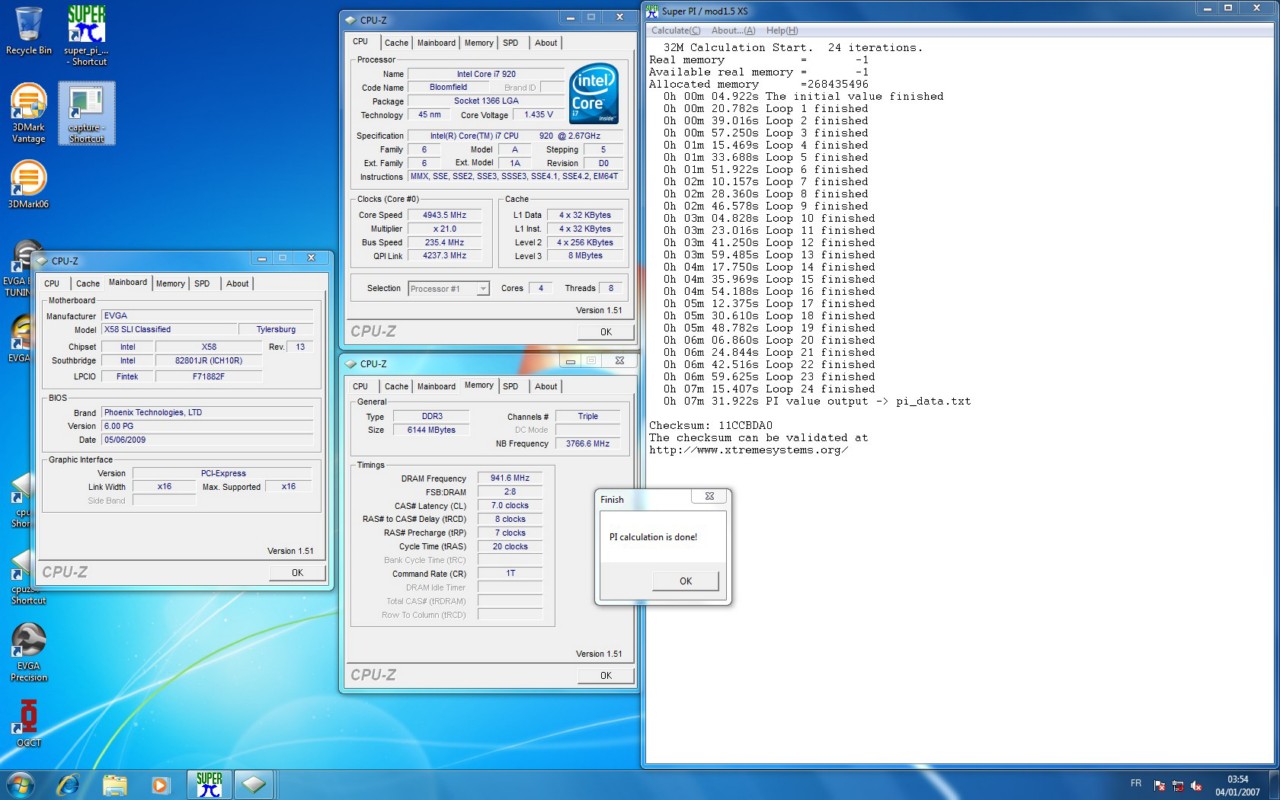Open About tab in the bottom CPU-Z Memory window
This screenshot has height=800, width=1280.
[x=546, y=387]
